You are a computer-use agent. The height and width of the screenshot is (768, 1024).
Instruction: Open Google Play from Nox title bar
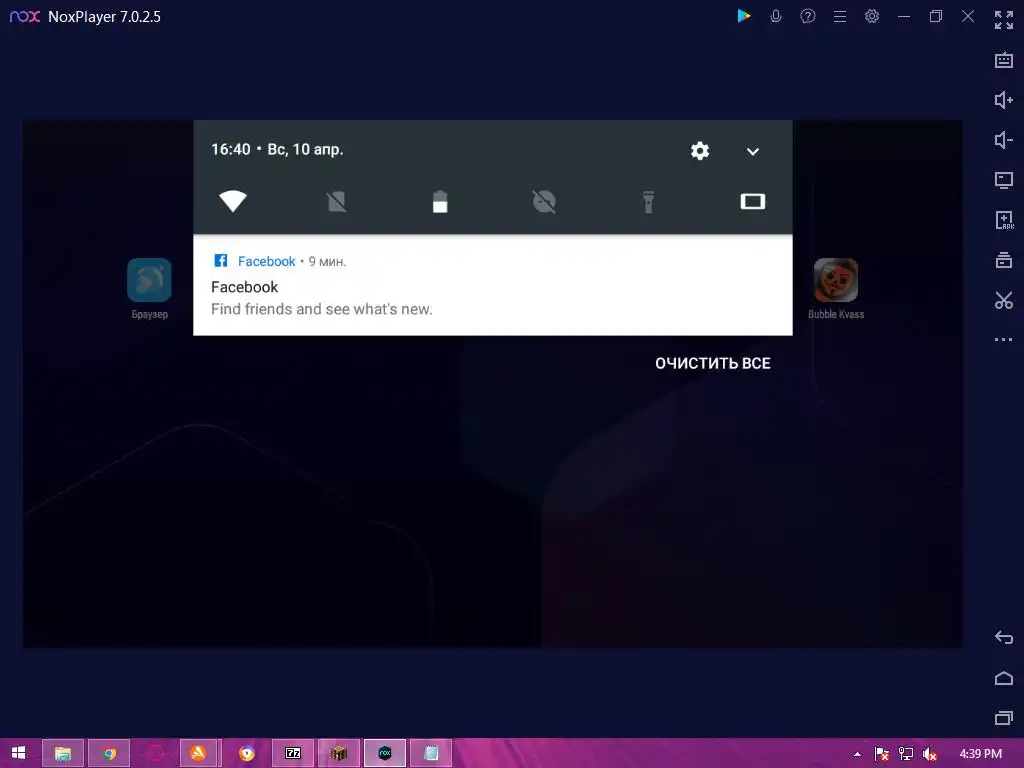(x=743, y=16)
